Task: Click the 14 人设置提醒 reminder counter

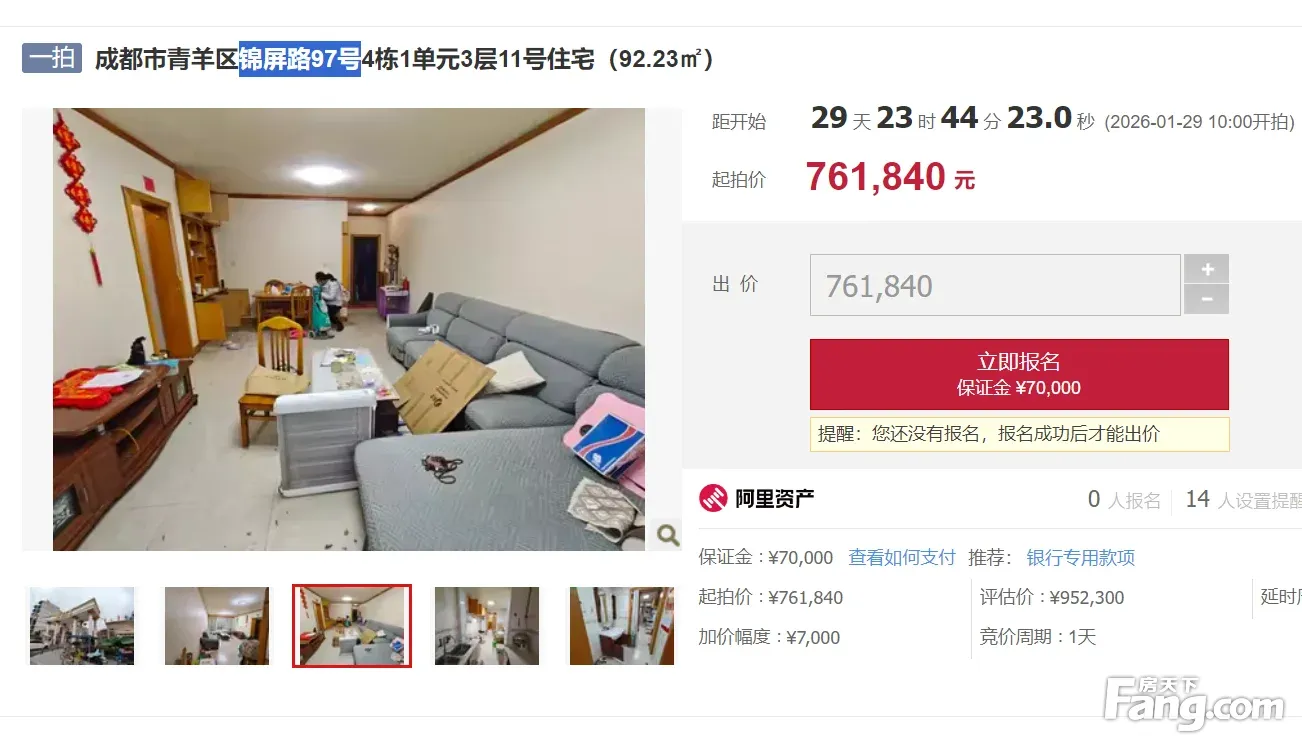Action: (x=1243, y=499)
